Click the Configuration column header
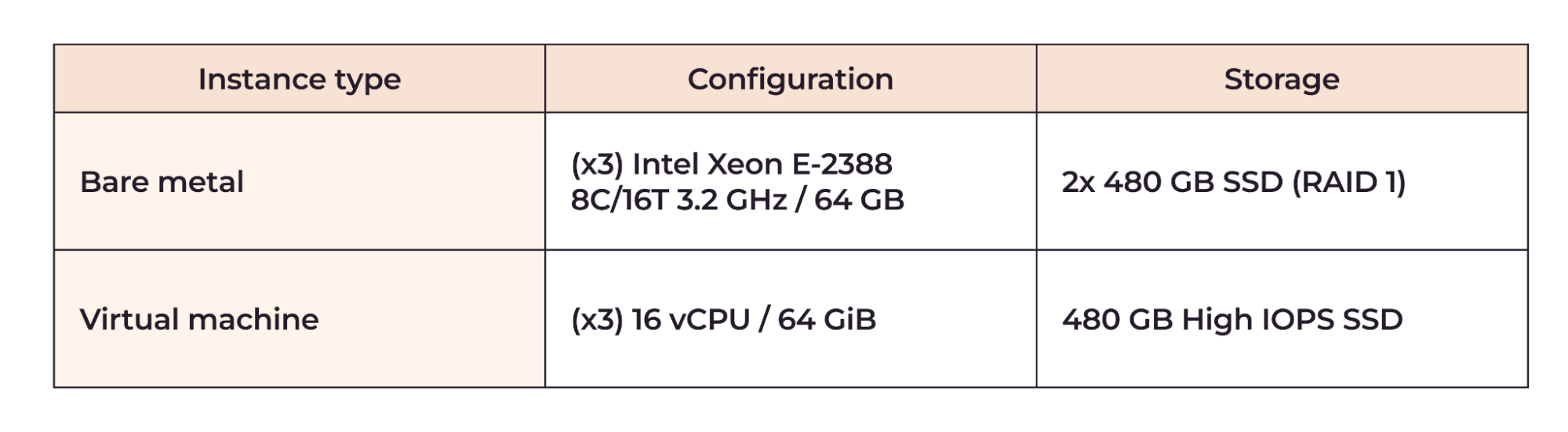This screenshot has width=1568, height=432. click(x=790, y=78)
